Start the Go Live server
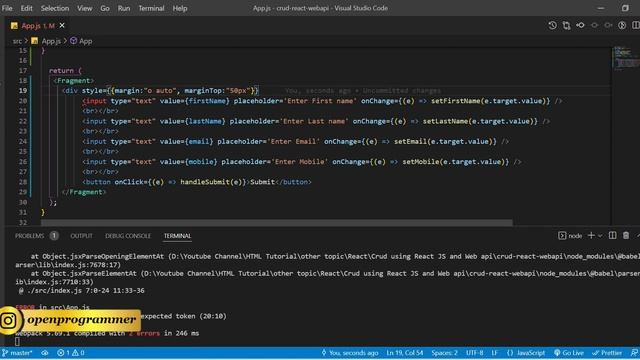Screen dimensions: 640x360 click(x=569, y=353)
